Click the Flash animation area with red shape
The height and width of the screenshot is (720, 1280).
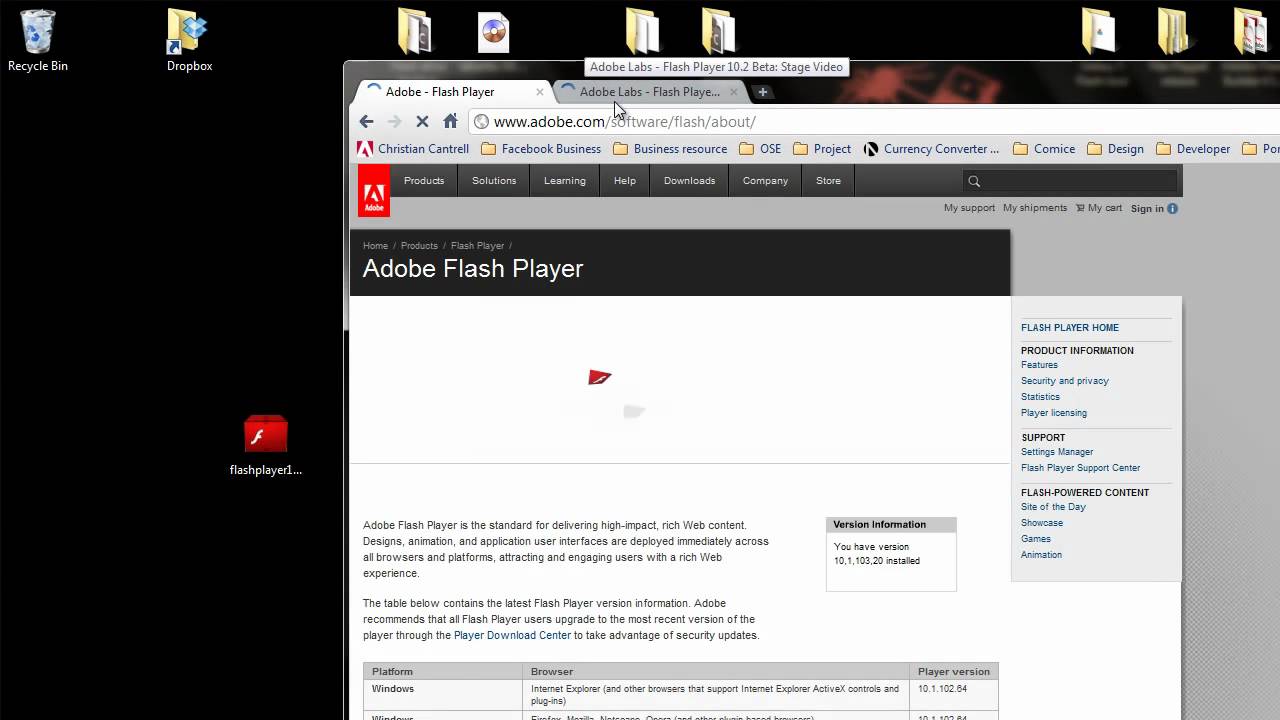(x=680, y=380)
